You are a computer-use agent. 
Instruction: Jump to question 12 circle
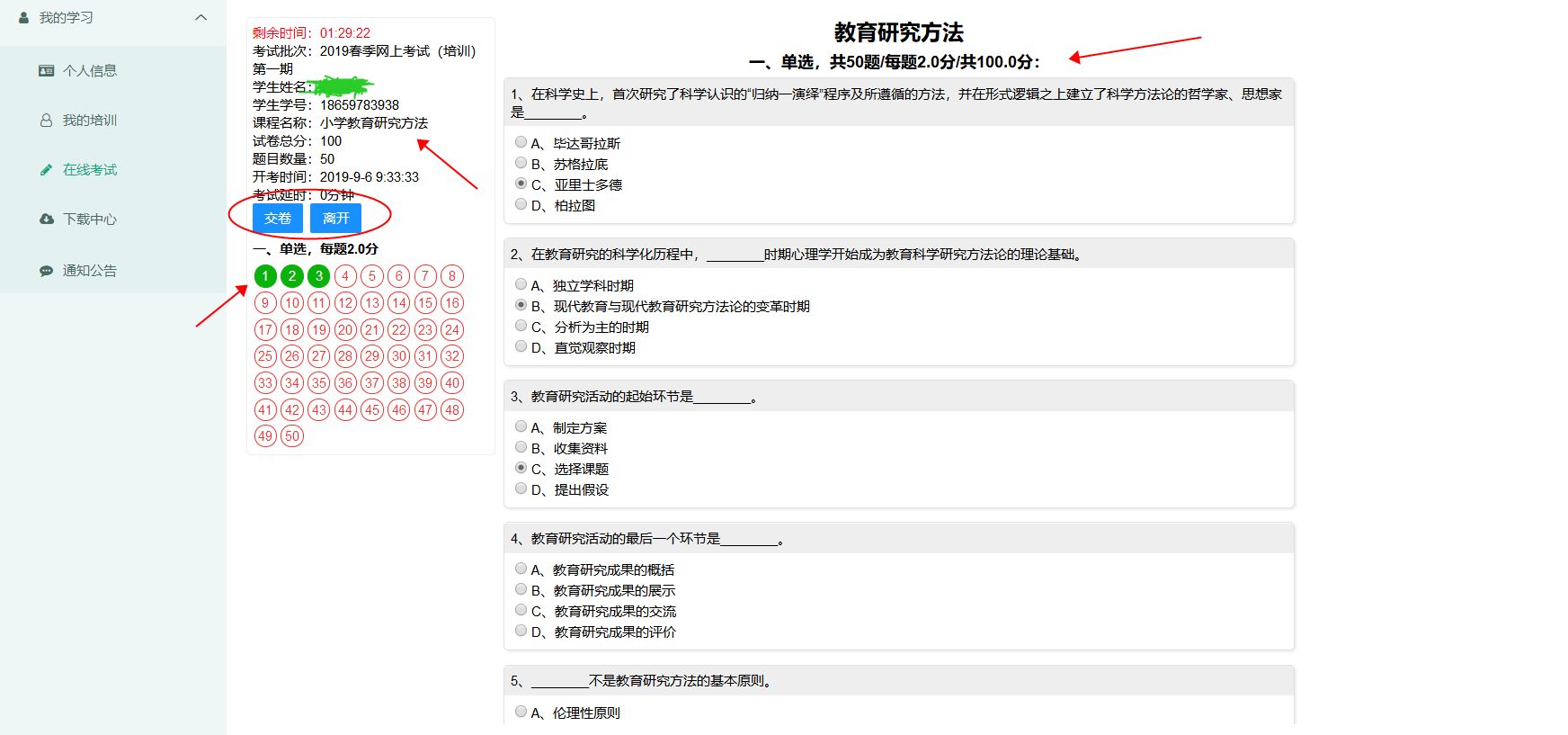[345, 303]
